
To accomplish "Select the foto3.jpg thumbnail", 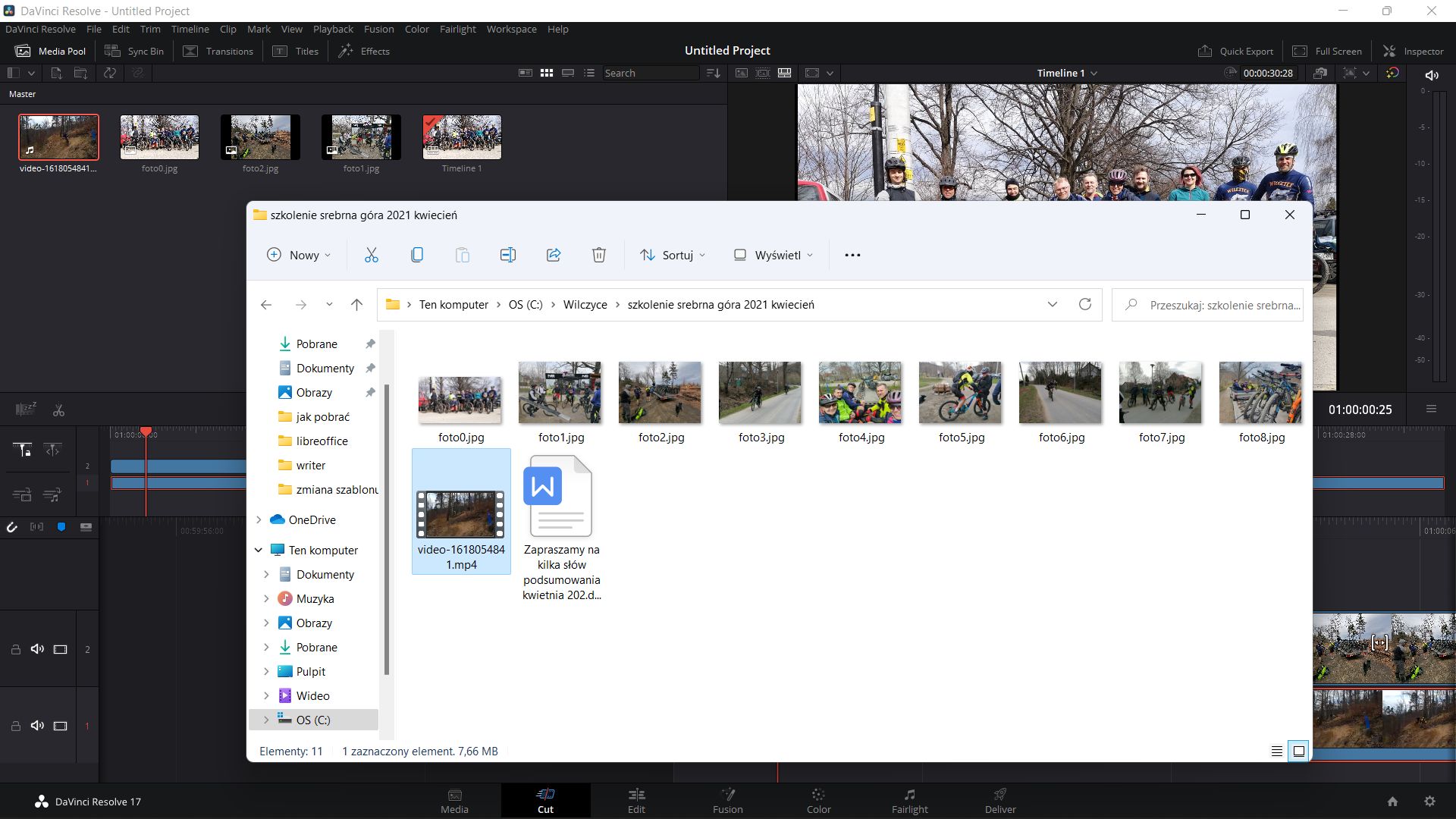I will (x=759, y=393).
